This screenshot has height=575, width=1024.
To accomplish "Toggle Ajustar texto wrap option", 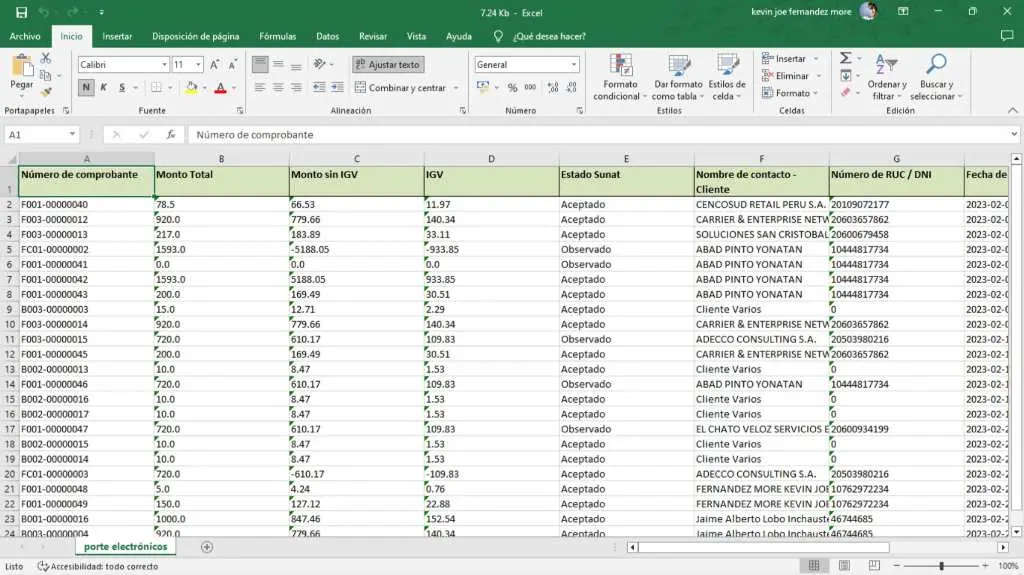I will tap(388, 65).
